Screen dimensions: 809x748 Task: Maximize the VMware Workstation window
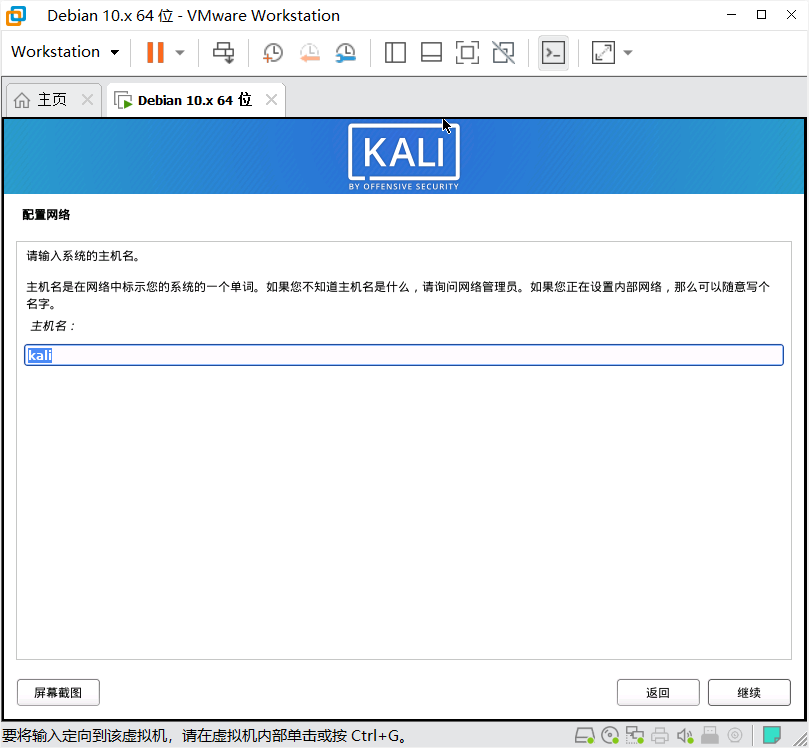pos(761,15)
